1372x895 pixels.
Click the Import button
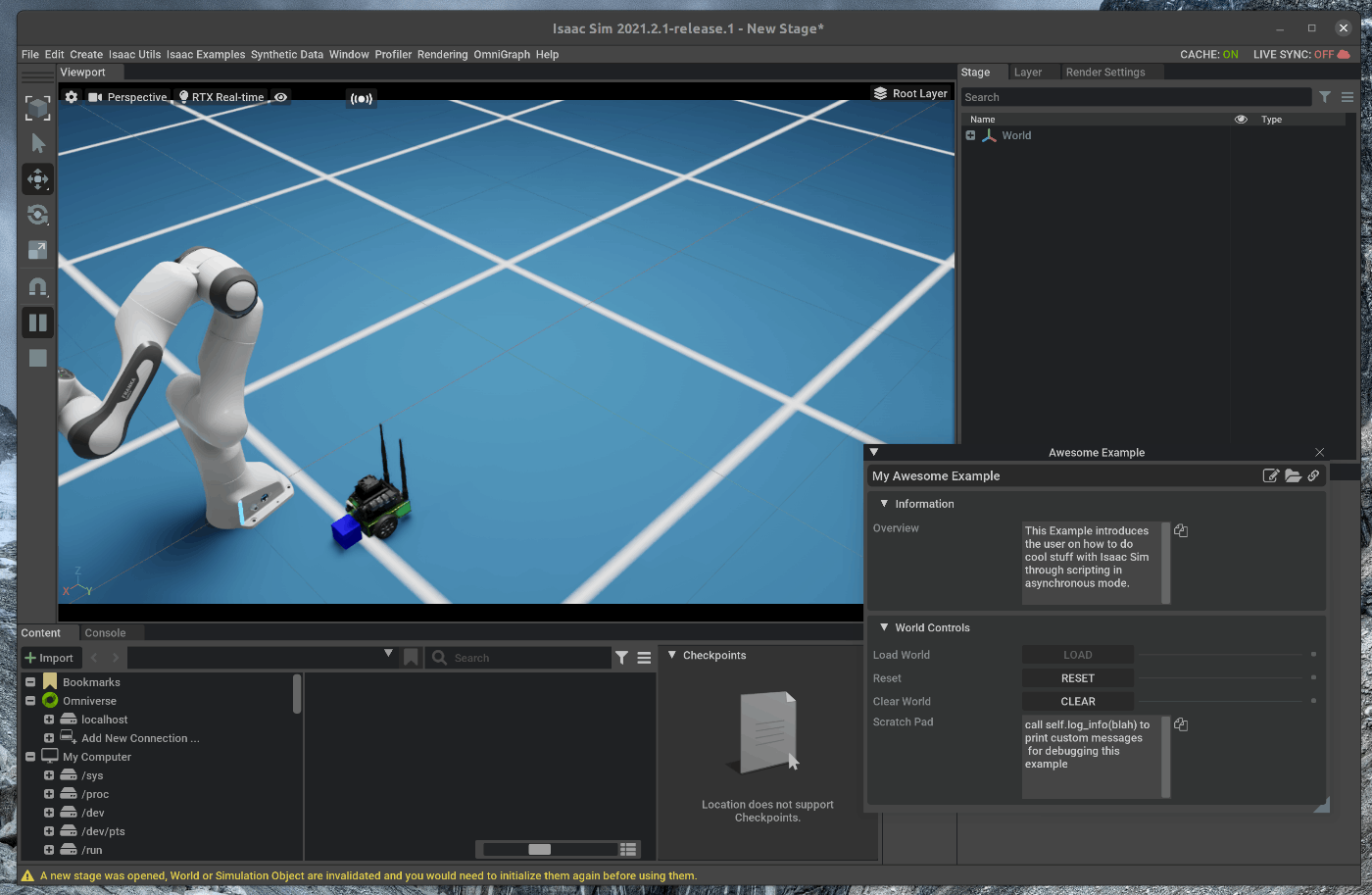[49, 658]
